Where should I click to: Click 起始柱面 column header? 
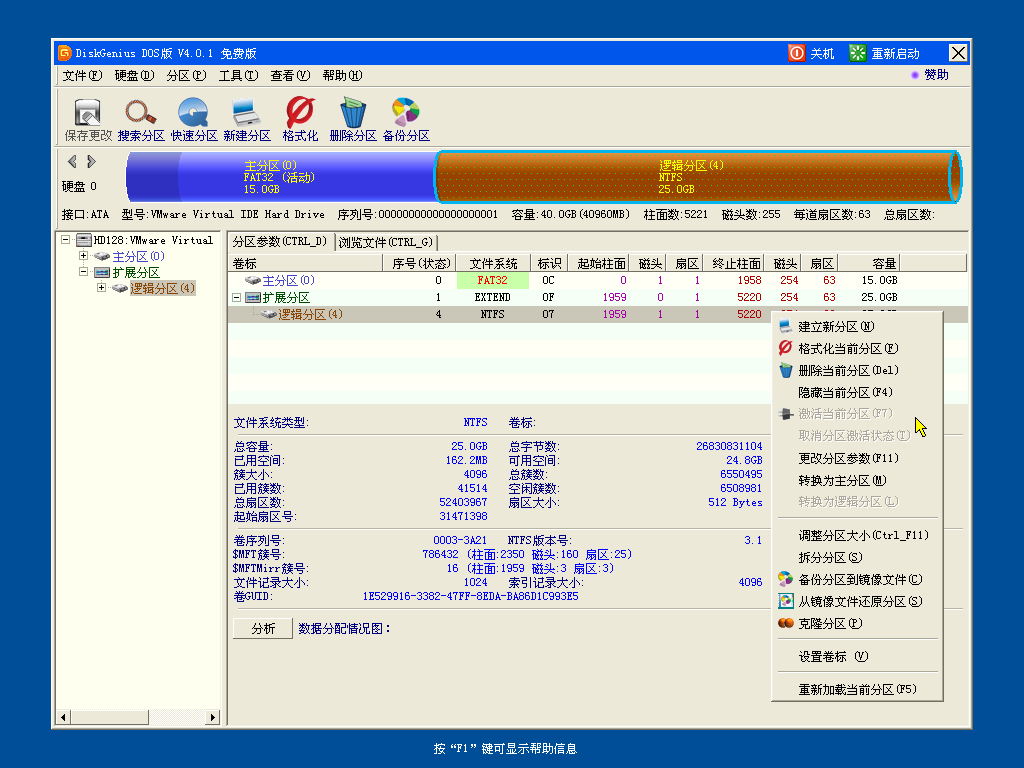pos(599,263)
